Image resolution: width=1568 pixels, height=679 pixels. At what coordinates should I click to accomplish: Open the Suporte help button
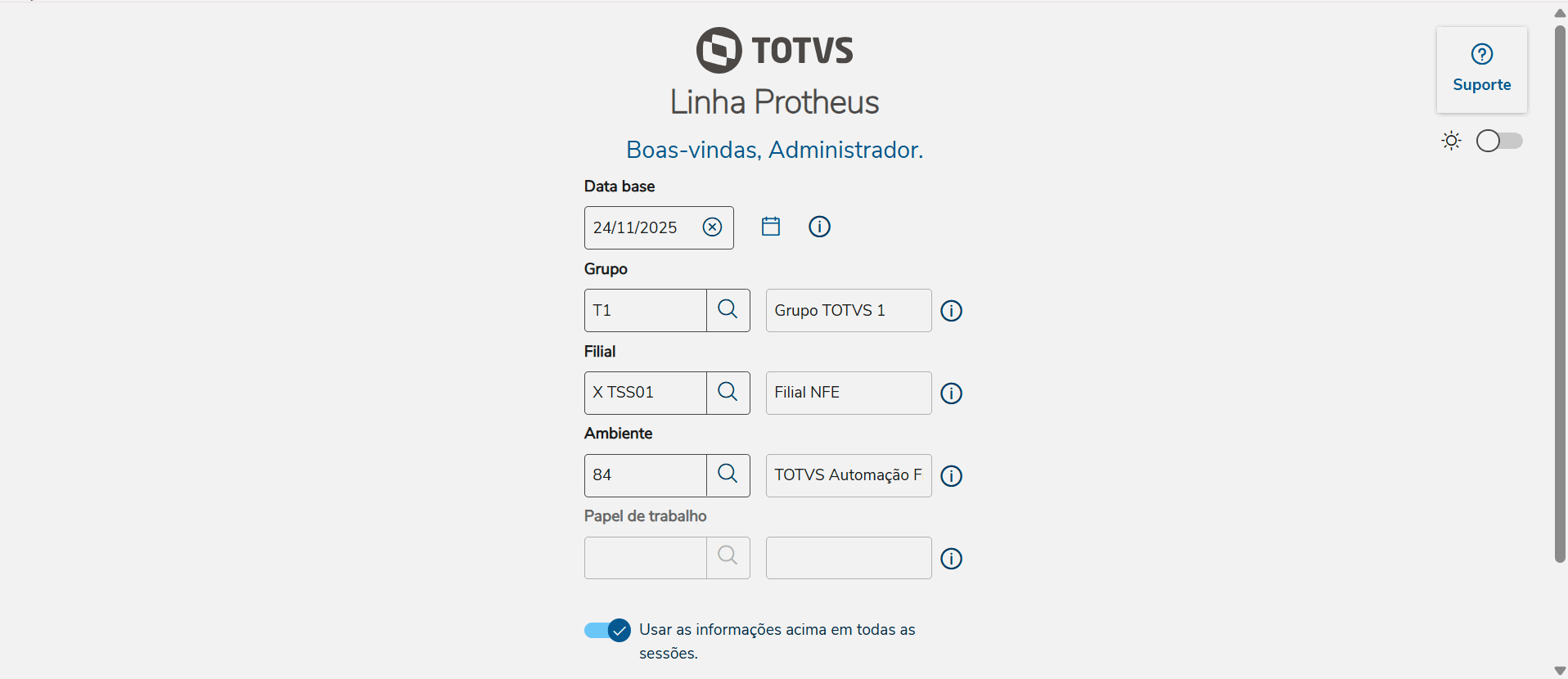(x=1481, y=70)
